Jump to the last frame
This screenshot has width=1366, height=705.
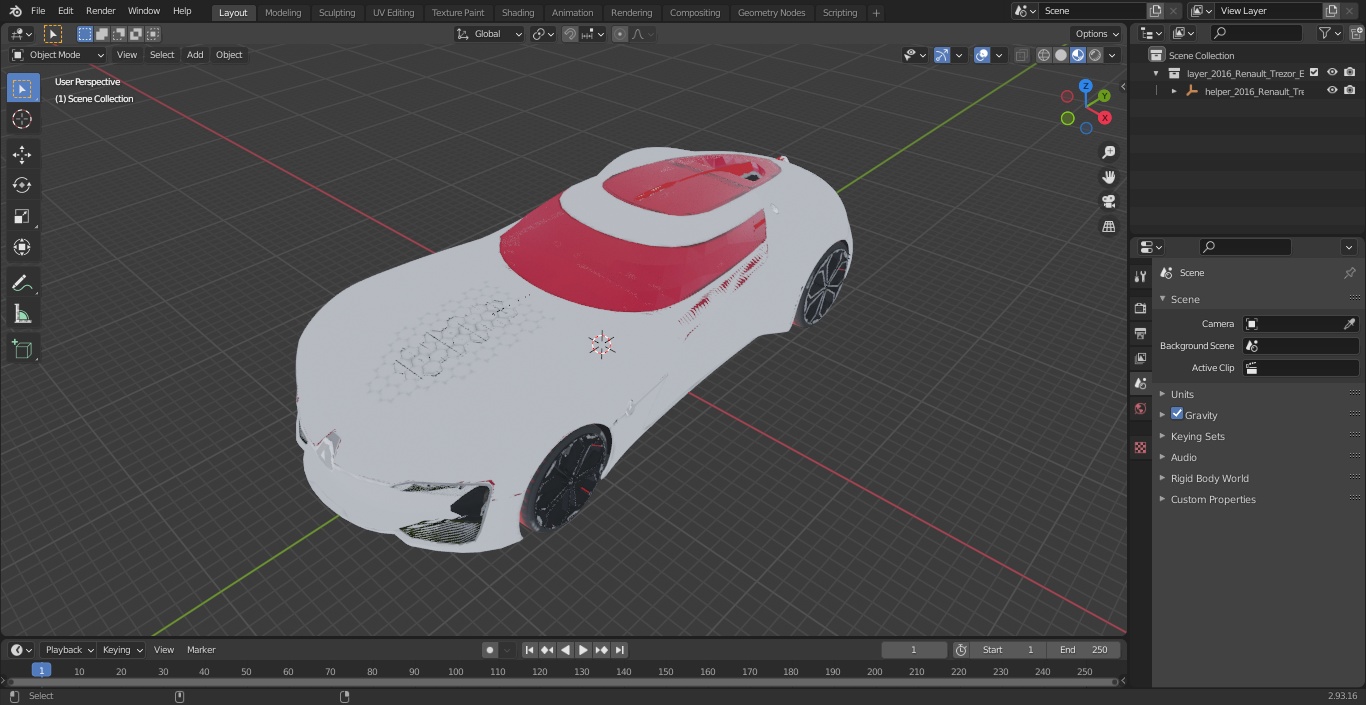[x=620, y=650]
